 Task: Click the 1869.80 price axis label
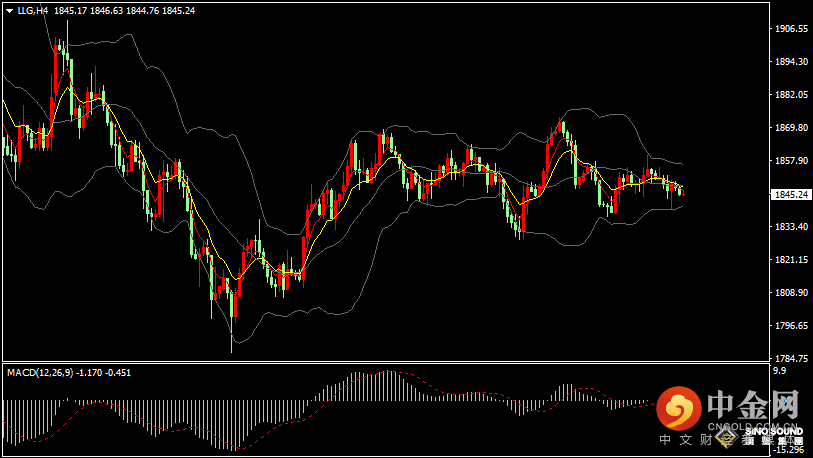coord(791,128)
